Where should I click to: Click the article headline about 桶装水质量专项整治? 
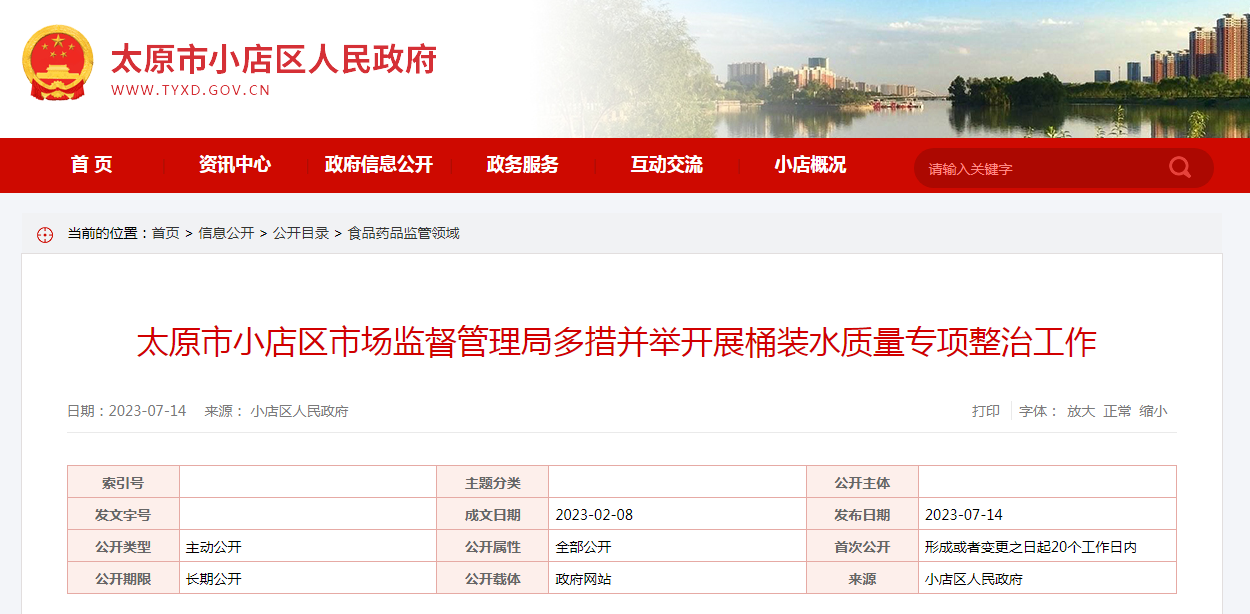pos(617,343)
